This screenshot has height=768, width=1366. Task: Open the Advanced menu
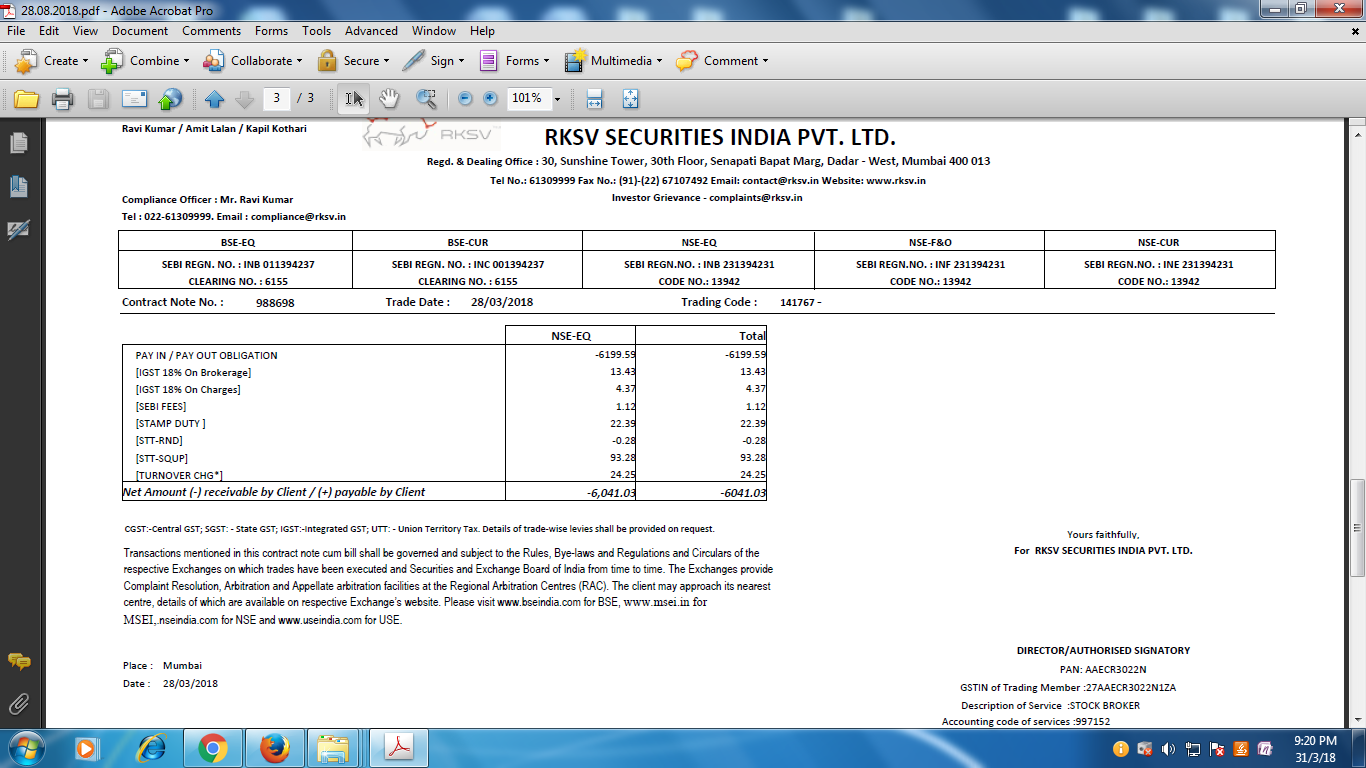tap(371, 31)
